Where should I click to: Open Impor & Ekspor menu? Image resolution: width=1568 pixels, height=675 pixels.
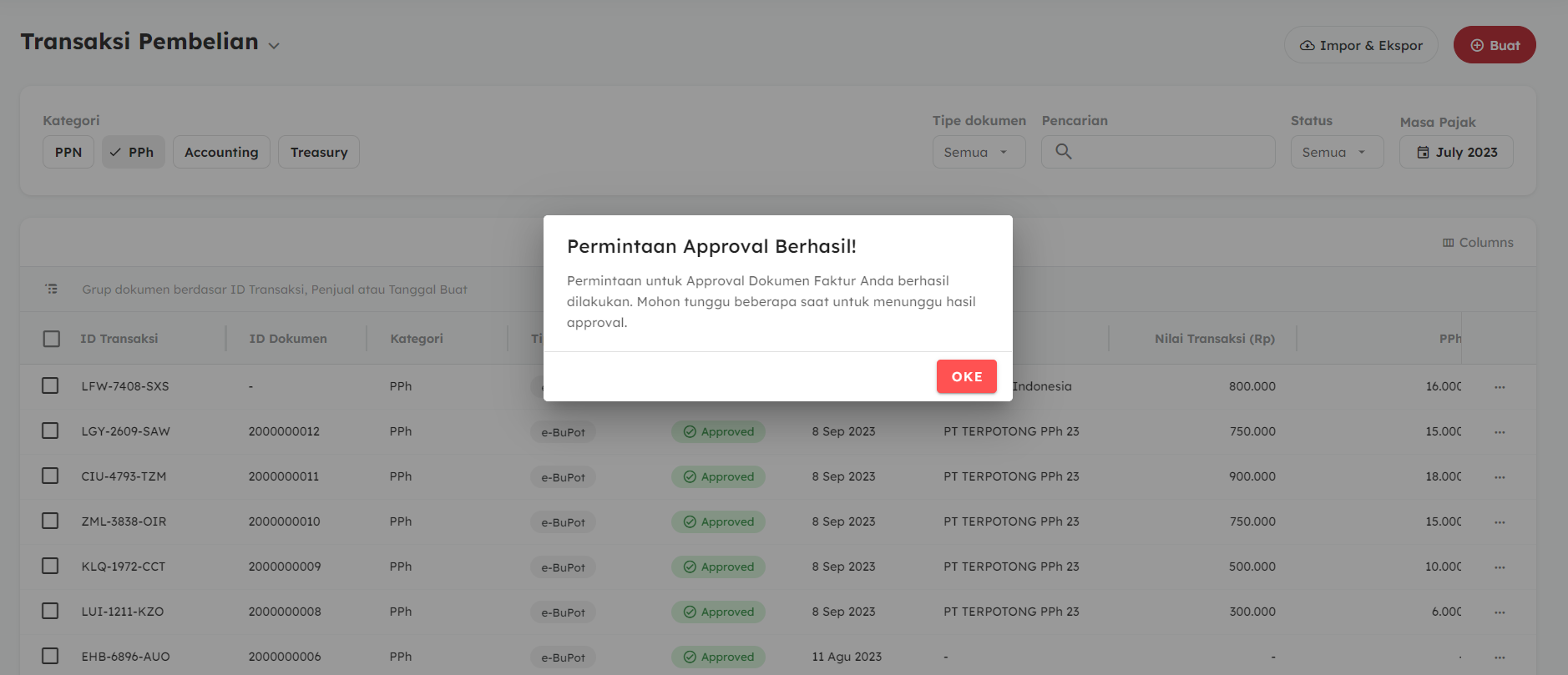[1360, 45]
